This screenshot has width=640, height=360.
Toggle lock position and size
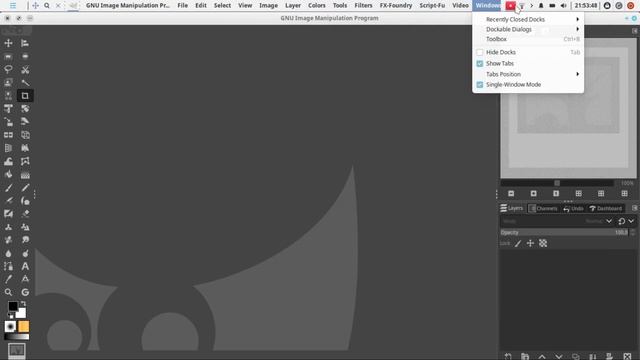530,243
